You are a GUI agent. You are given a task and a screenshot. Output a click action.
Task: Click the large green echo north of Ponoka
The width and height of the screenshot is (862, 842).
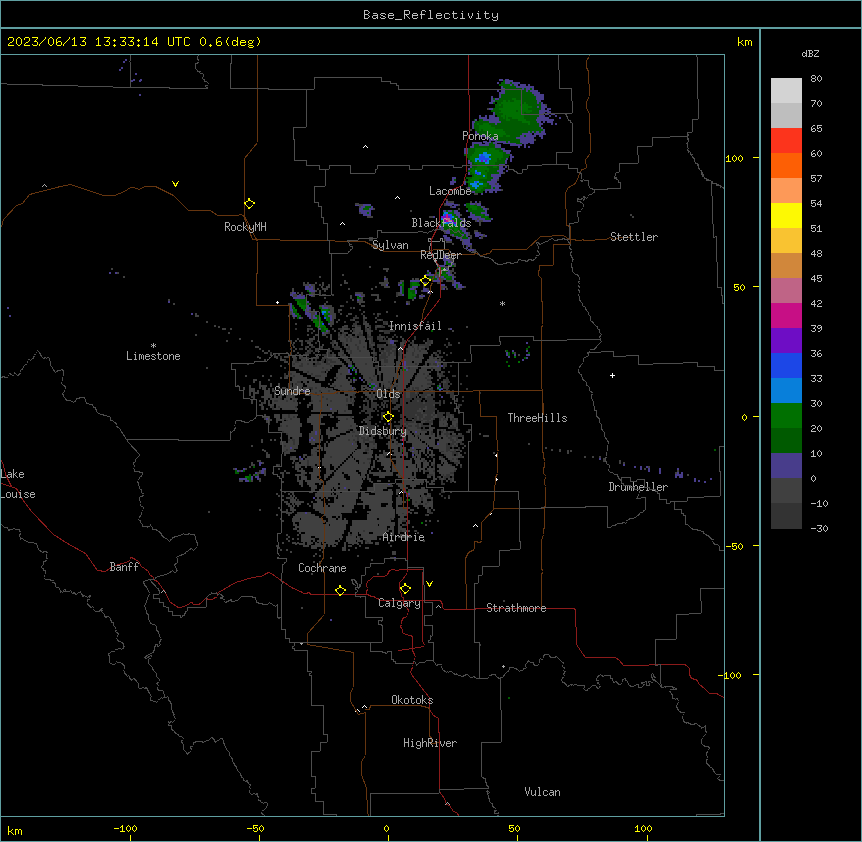pos(515,111)
